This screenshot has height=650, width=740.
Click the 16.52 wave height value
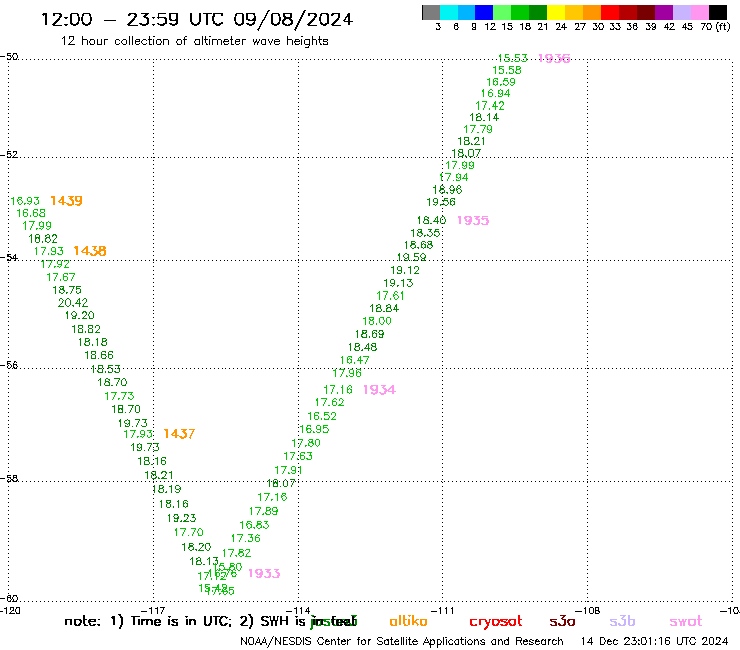[x=322, y=416]
